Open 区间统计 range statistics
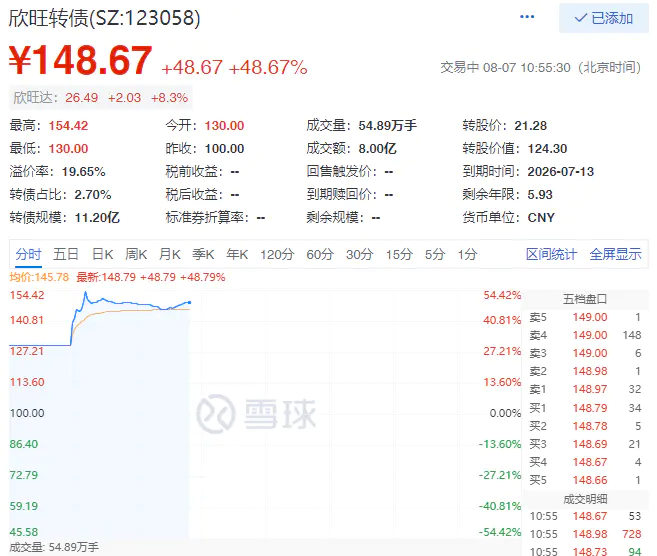 point(551,254)
